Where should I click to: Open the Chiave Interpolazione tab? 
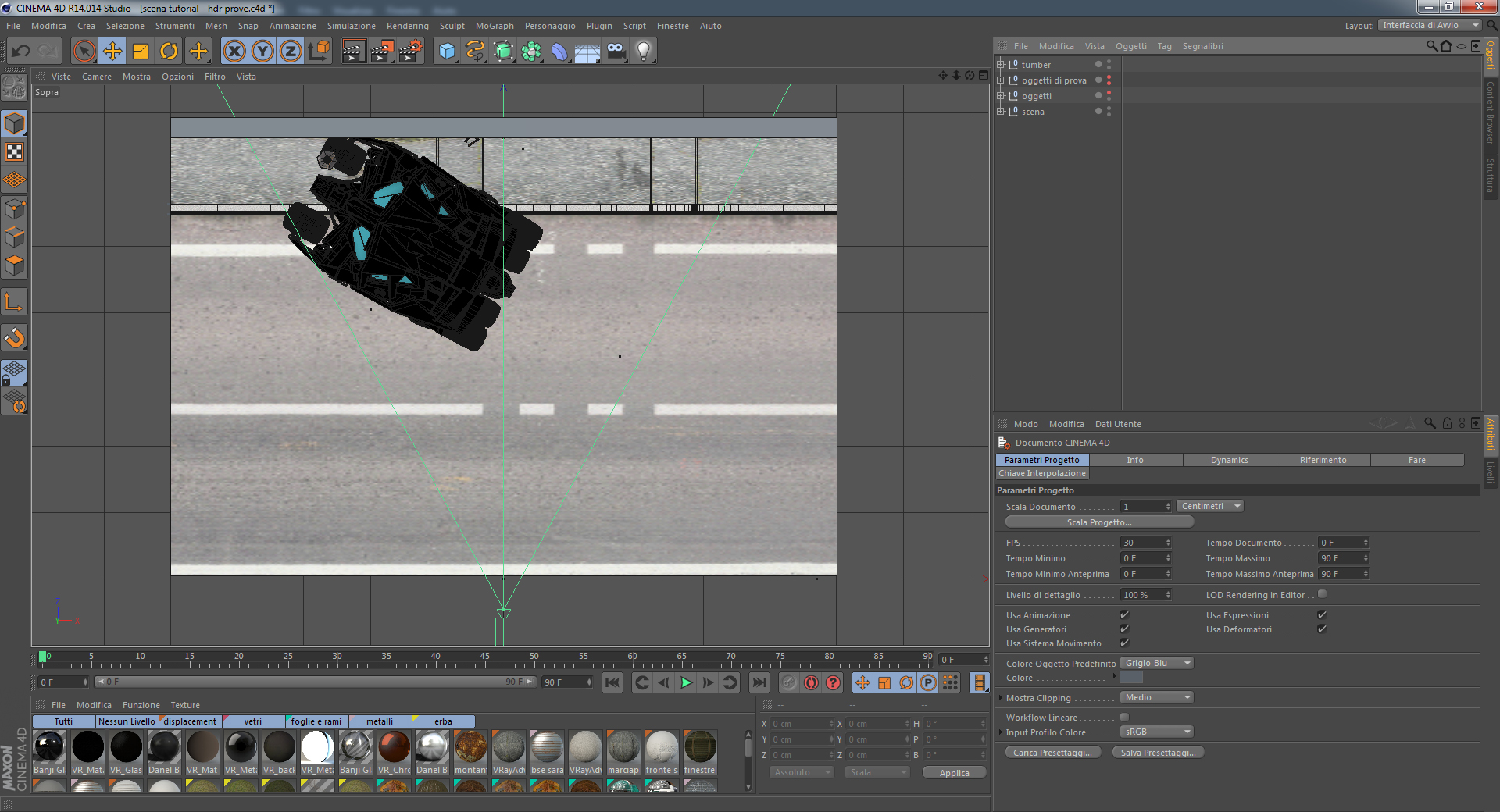coord(1042,474)
